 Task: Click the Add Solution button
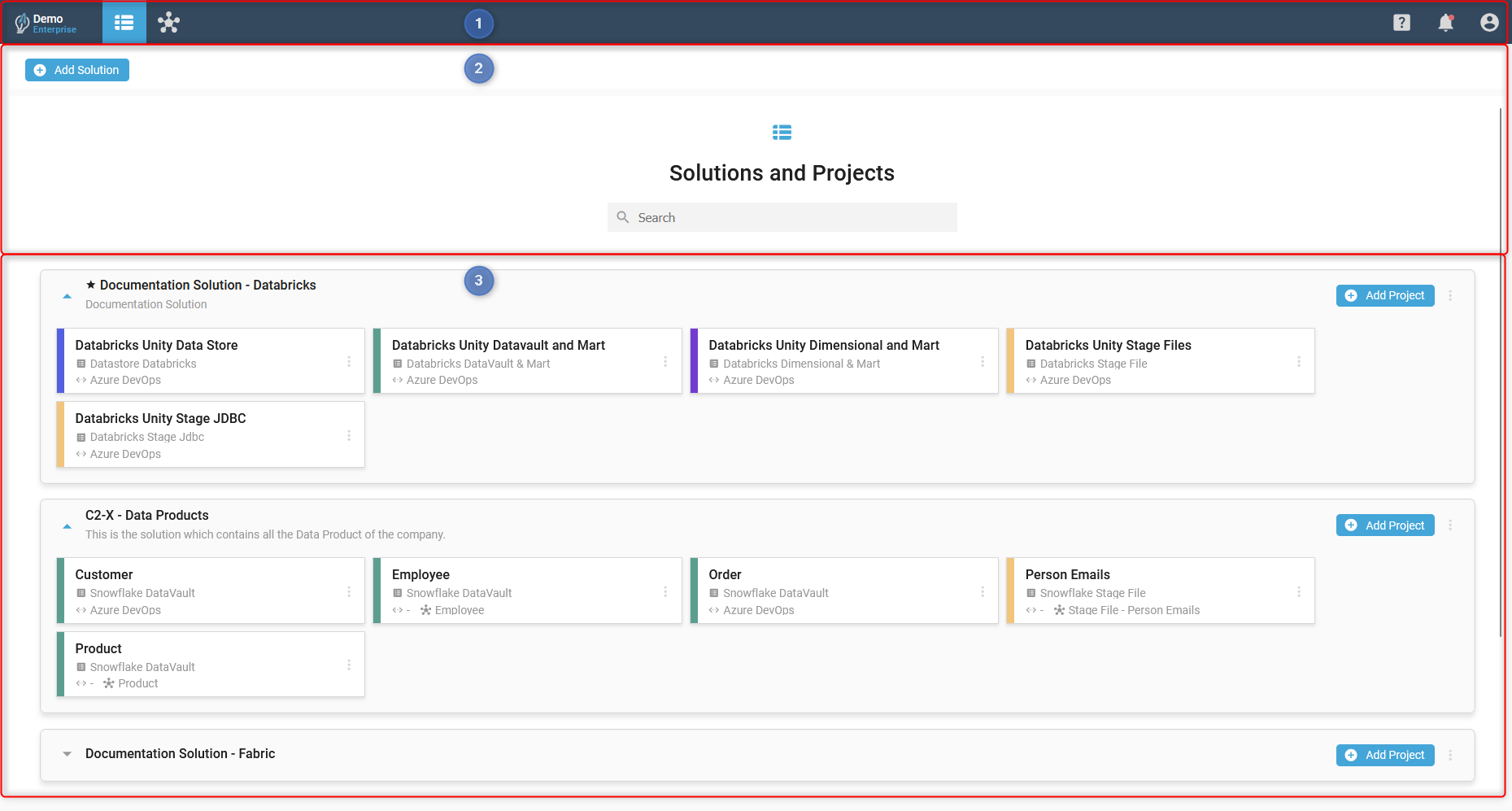click(77, 70)
